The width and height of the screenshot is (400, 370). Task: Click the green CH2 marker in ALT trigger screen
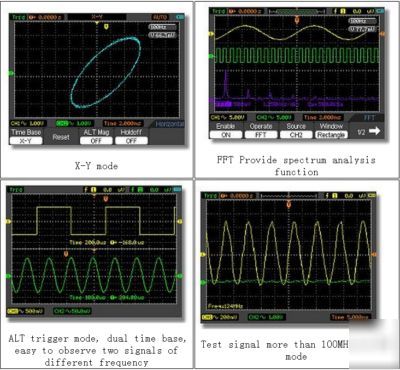tap(9, 276)
